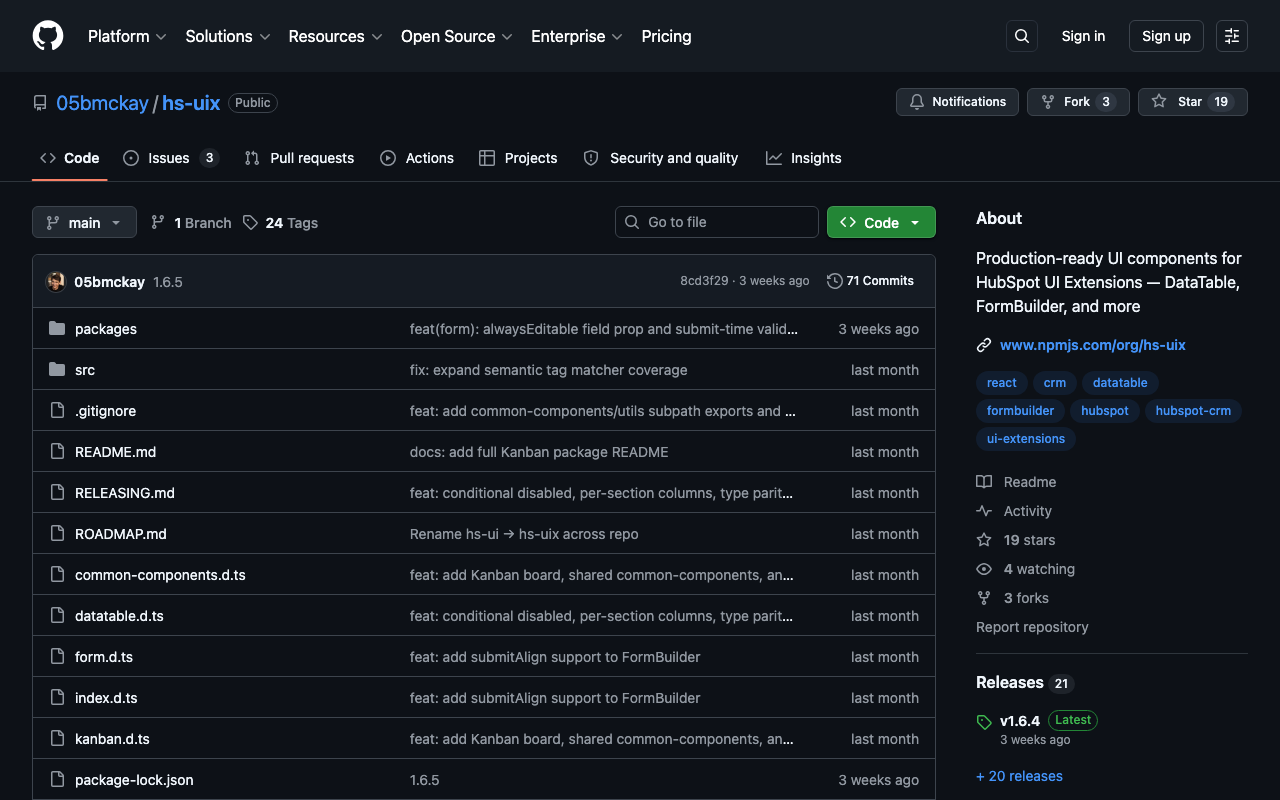
Task: Open the common-components.d.ts file
Action: click(160, 575)
